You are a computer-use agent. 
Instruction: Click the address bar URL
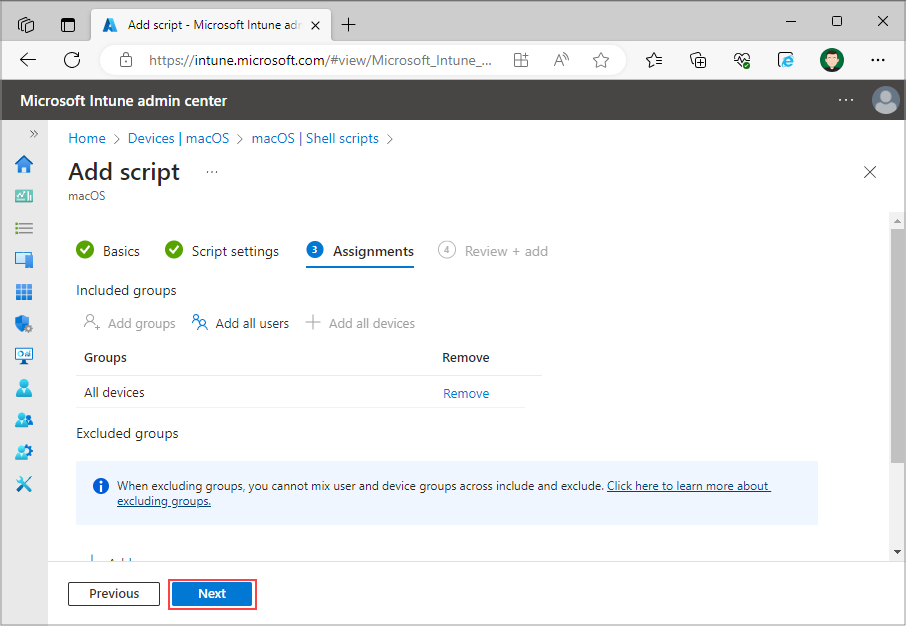tap(320, 60)
